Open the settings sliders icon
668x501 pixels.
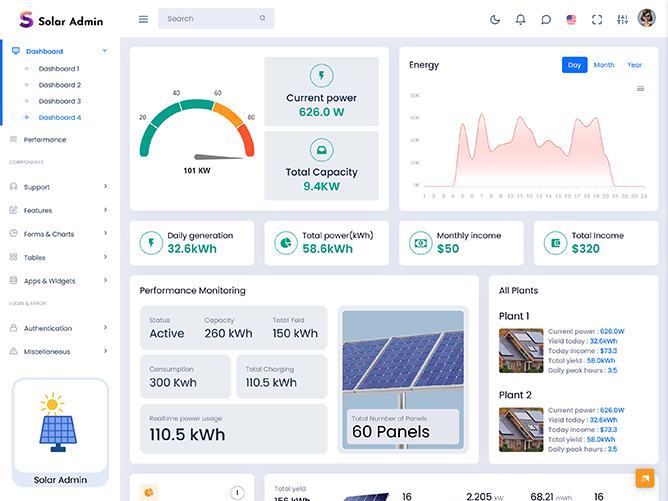click(623, 19)
